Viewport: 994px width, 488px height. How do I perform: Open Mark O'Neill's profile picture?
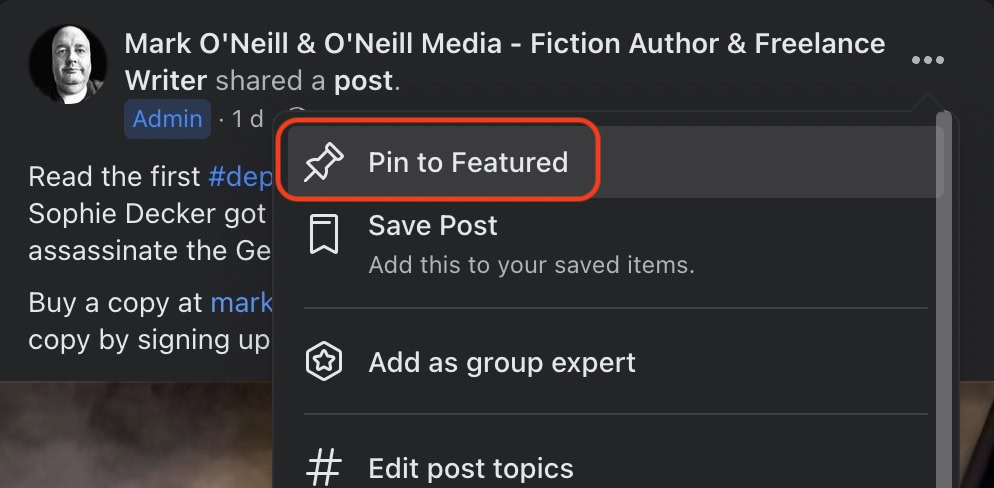(68, 63)
